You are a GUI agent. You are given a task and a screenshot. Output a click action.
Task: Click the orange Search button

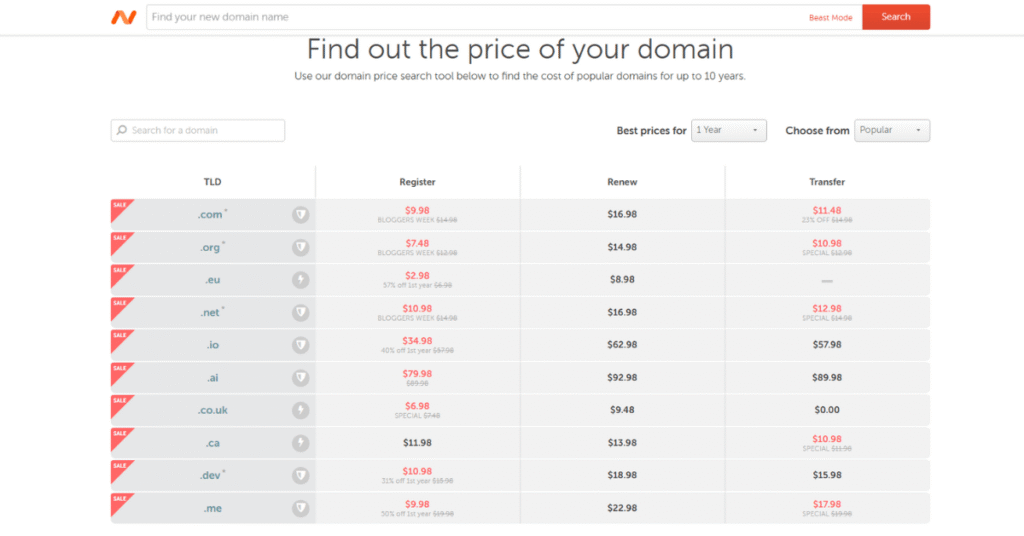896,17
